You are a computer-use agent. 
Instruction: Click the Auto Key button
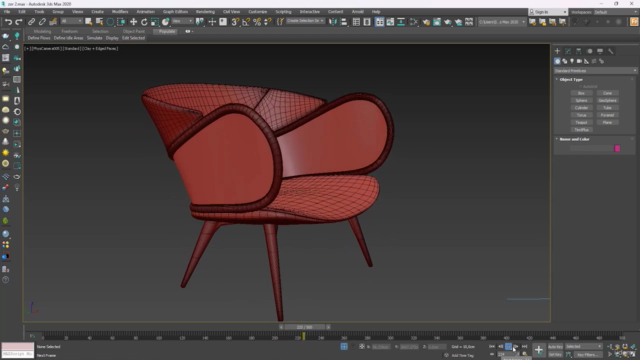pyautogui.click(x=555, y=347)
